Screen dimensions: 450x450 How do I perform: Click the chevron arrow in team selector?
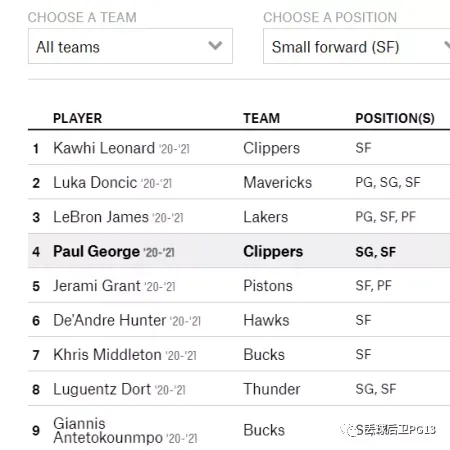click(x=215, y=45)
